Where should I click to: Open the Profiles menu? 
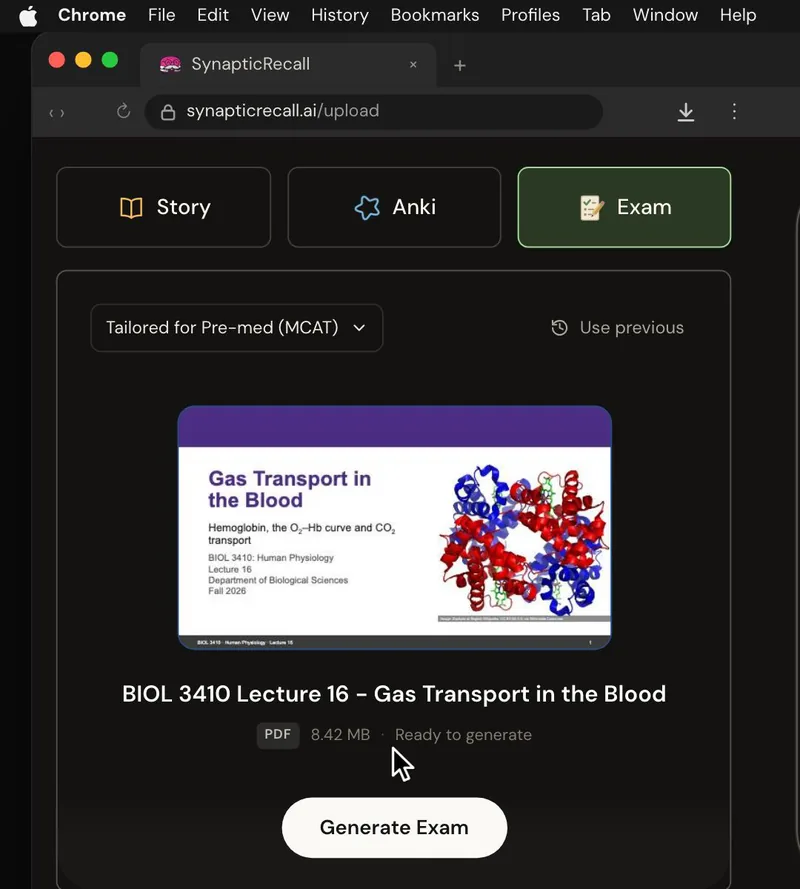[530, 15]
